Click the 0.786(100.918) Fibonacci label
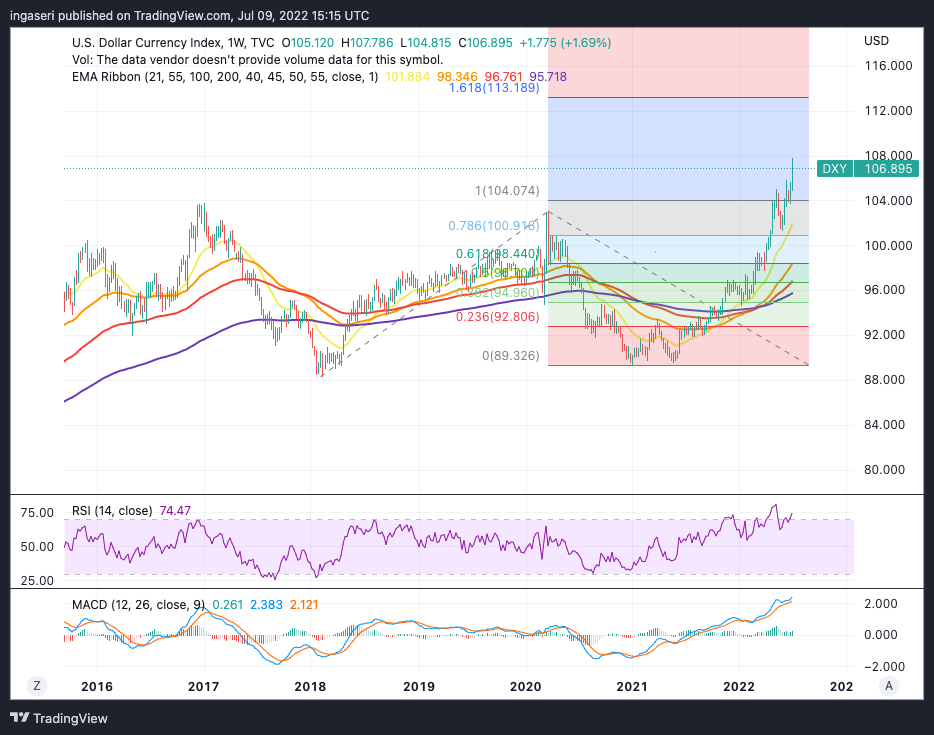Viewport: 934px width, 735px height. [494, 226]
